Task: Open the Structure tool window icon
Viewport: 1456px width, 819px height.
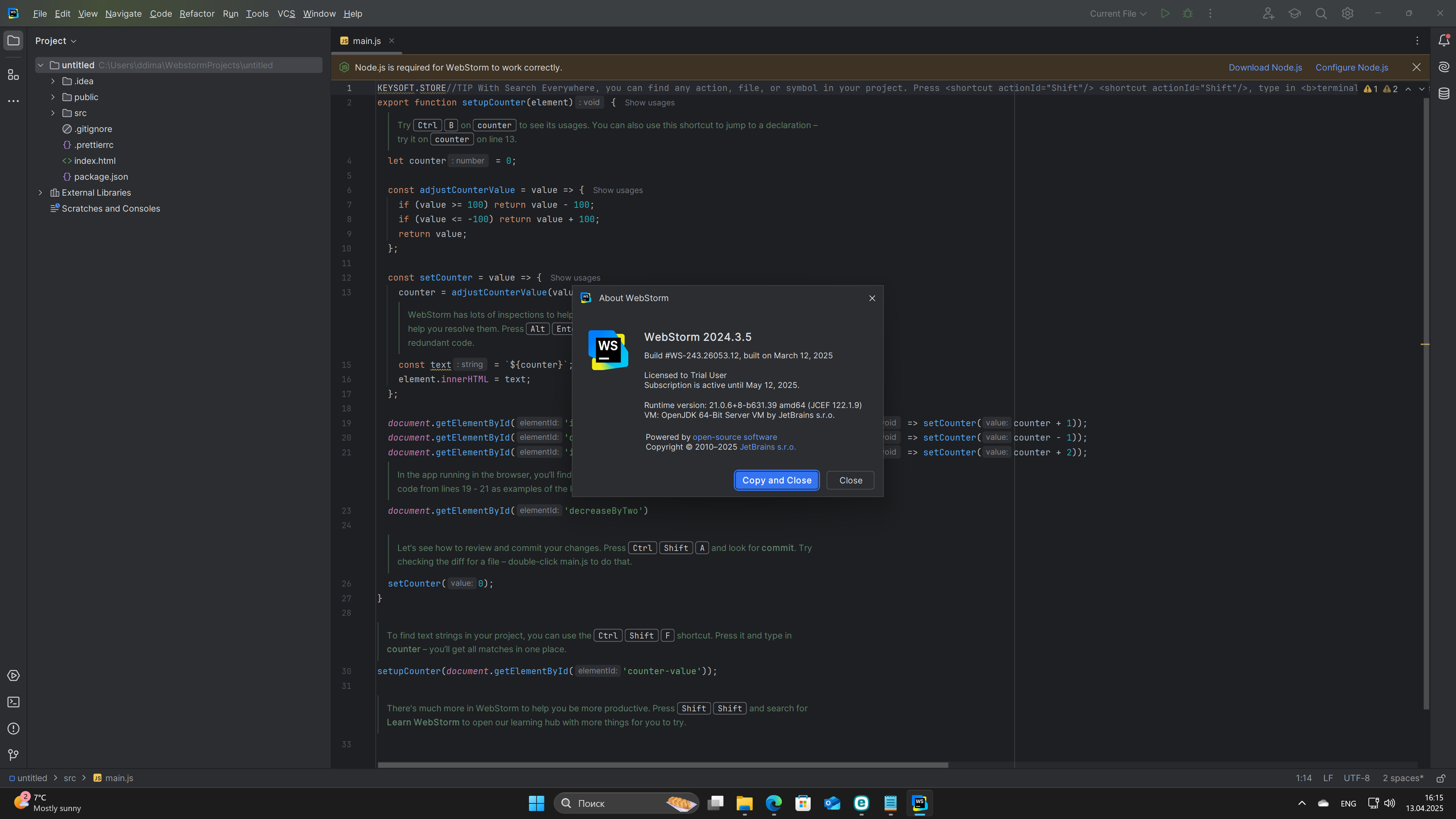Action: pos(14,75)
